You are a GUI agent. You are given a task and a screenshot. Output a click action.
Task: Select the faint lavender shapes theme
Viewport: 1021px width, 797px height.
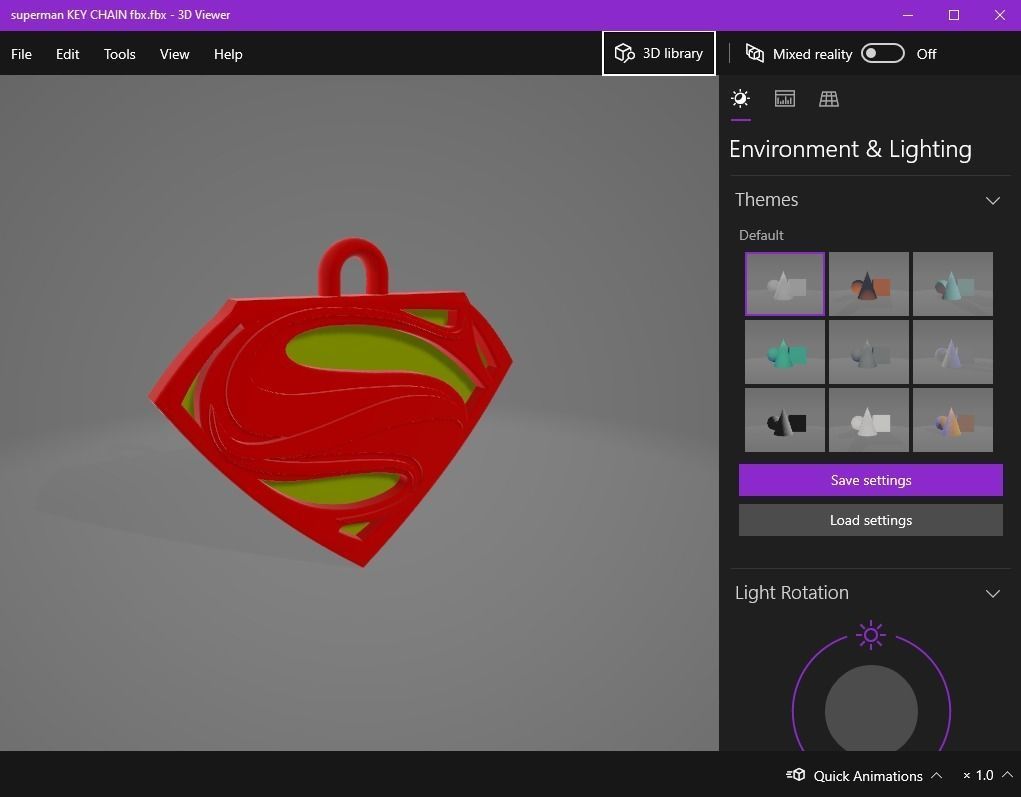(x=953, y=352)
